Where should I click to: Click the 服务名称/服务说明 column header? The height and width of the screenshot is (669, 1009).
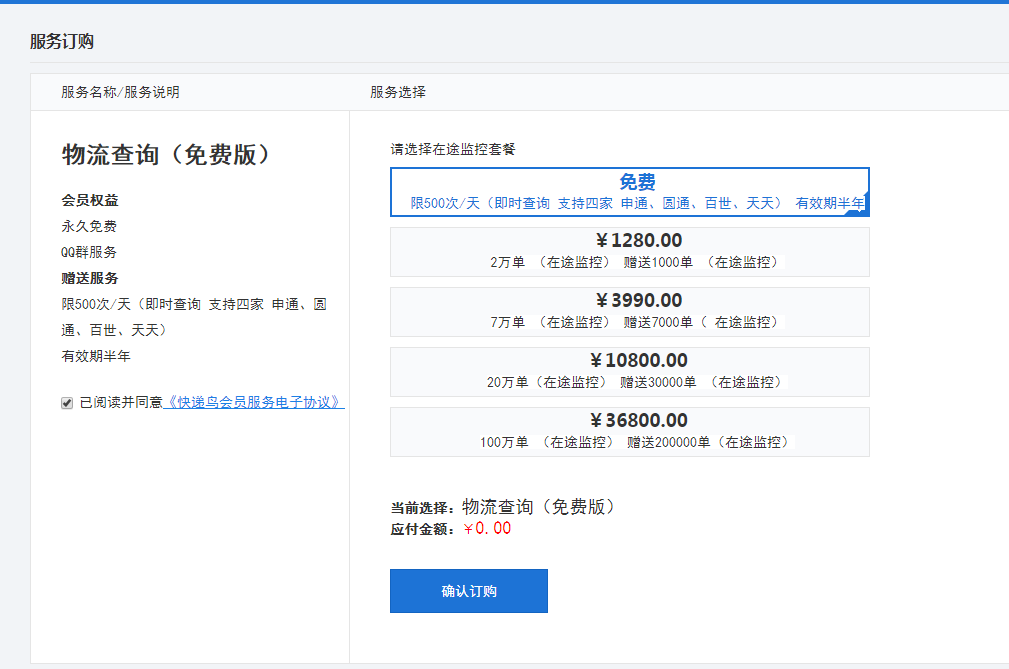(x=120, y=92)
